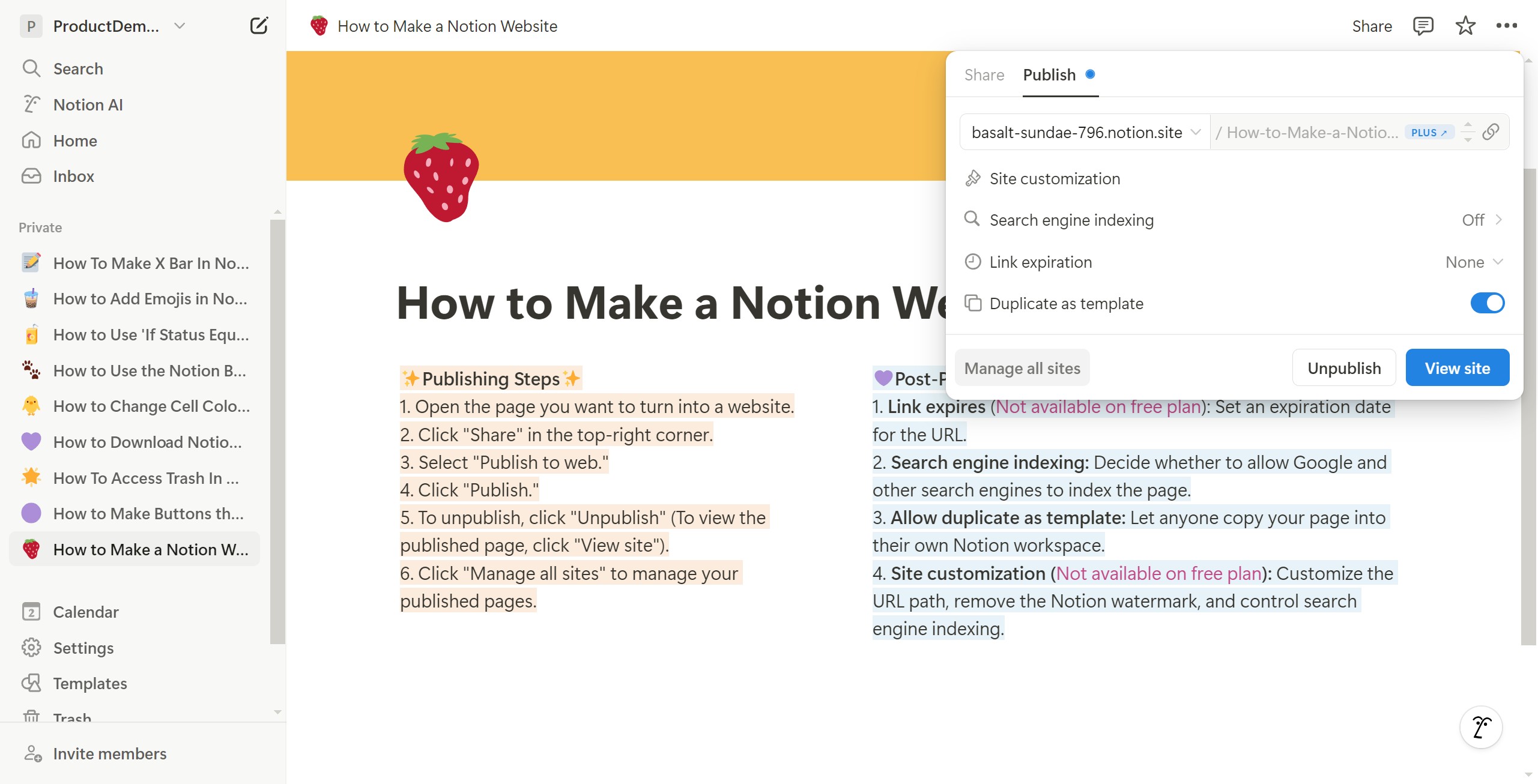Open page How to Add Emojis in No...
Image resolution: width=1538 pixels, height=784 pixels.
coord(135,298)
